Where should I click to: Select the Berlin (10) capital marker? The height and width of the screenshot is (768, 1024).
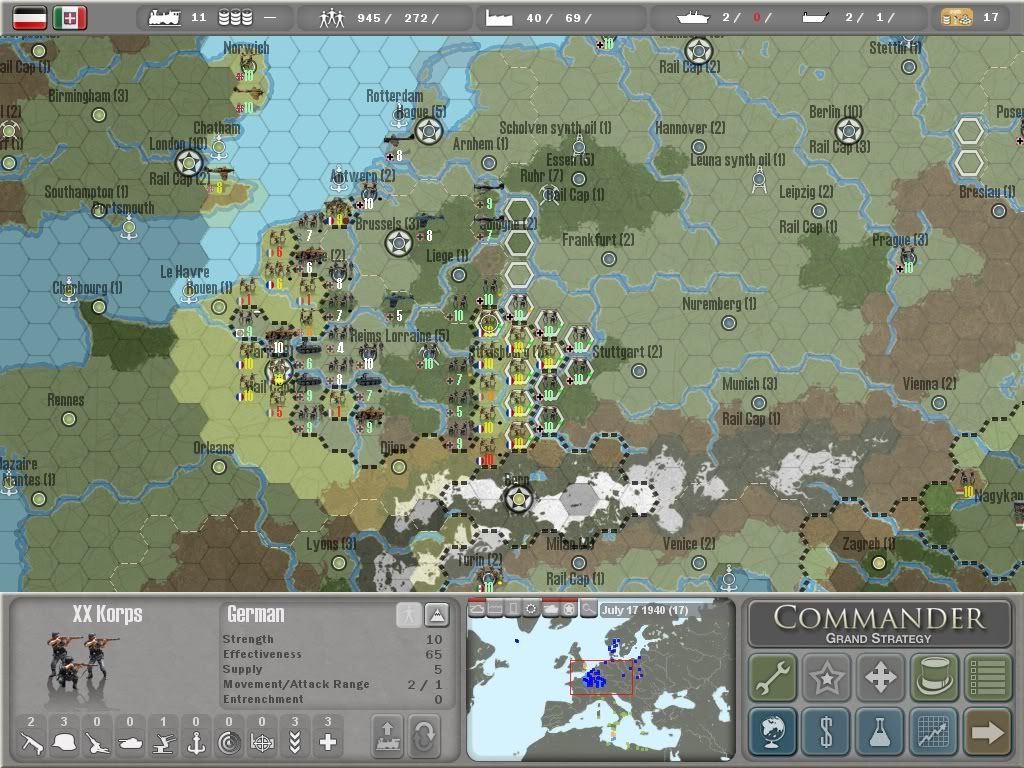[x=849, y=132]
